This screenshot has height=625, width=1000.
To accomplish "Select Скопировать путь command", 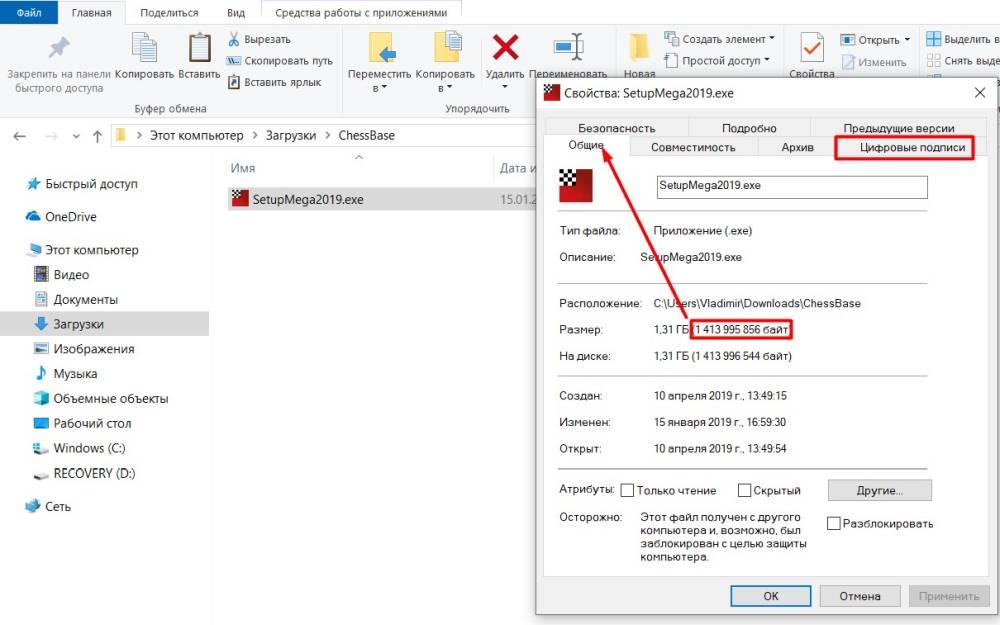I will (x=280, y=61).
